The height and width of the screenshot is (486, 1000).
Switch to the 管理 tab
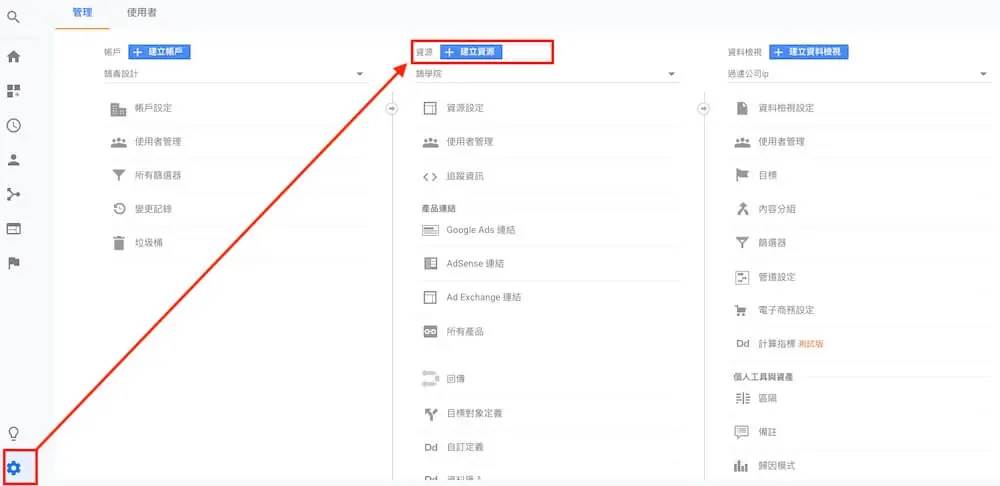pyautogui.click(x=82, y=13)
